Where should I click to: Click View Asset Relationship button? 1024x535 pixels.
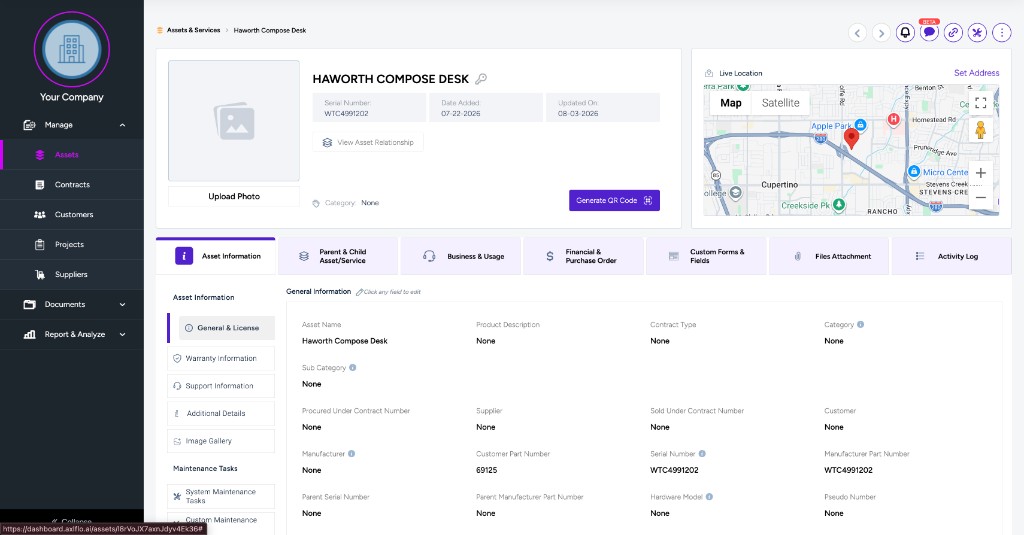pos(368,142)
